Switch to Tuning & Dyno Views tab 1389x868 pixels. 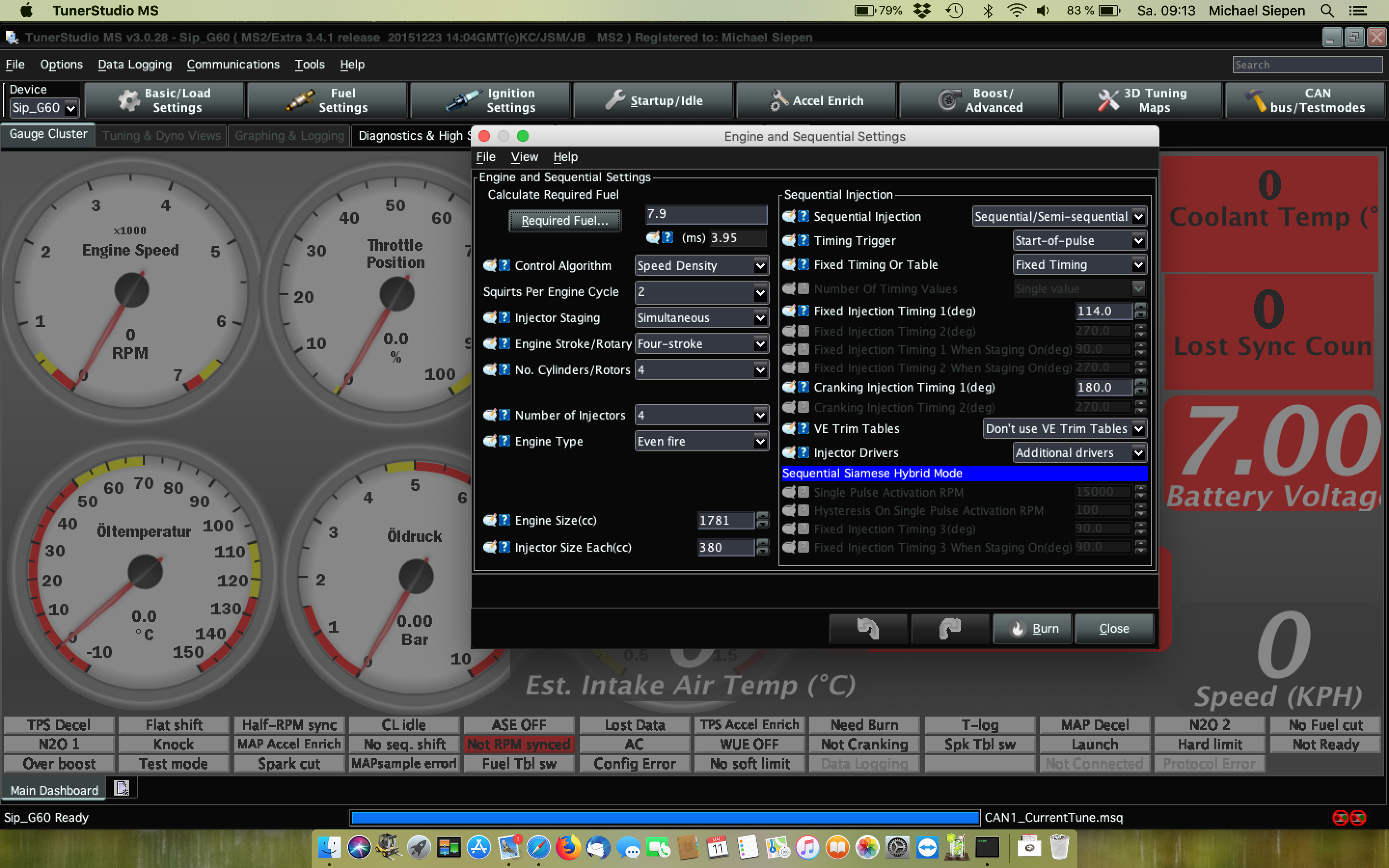pos(161,136)
